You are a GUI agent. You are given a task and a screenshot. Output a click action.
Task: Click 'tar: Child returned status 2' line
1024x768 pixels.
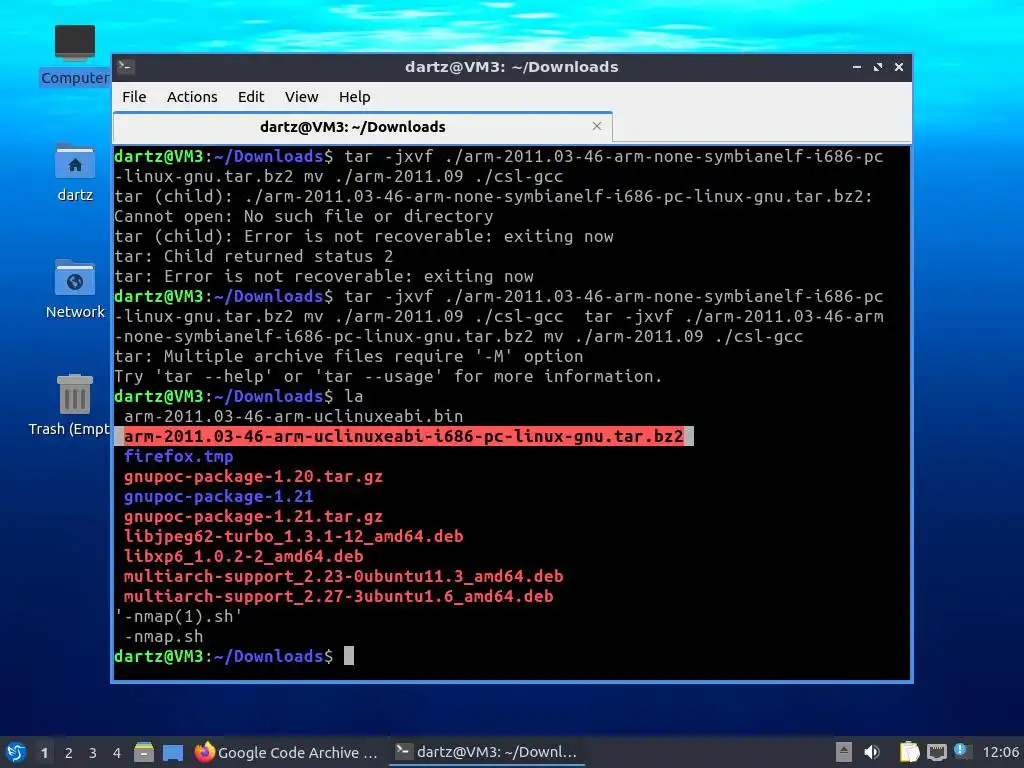pos(253,256)
